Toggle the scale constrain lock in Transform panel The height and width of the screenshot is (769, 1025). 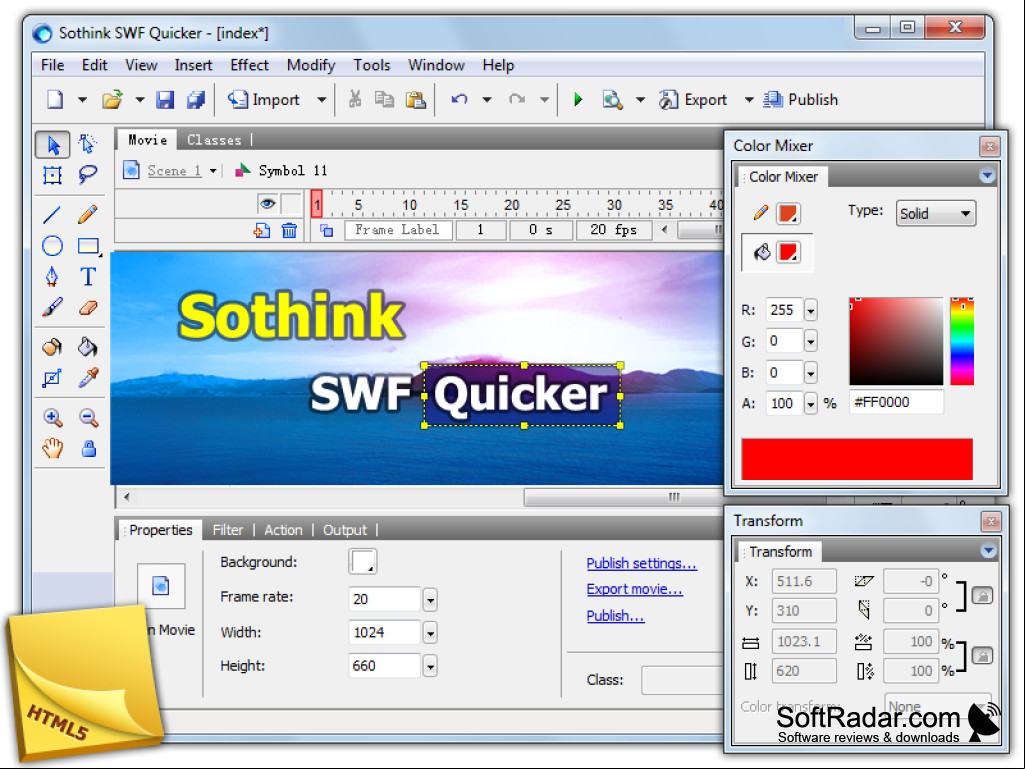(x=983, y=655)
